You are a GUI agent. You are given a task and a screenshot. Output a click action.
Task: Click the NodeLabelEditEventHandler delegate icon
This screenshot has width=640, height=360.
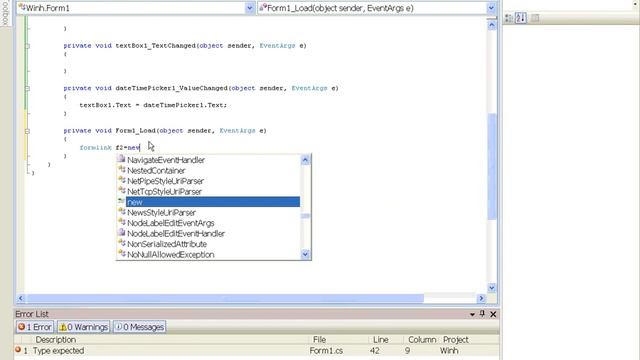121,233
